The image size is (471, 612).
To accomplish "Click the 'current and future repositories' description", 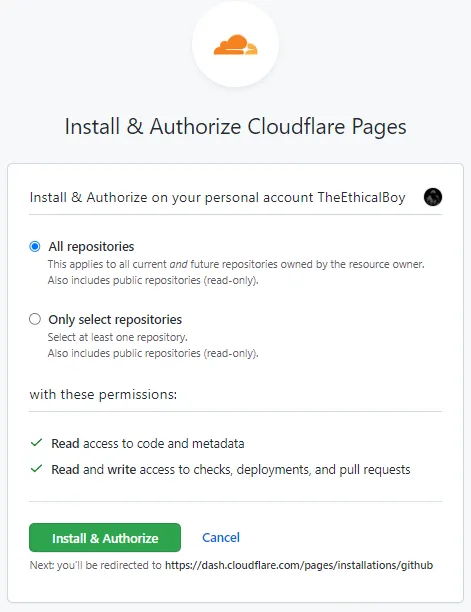I will (236, 264).
